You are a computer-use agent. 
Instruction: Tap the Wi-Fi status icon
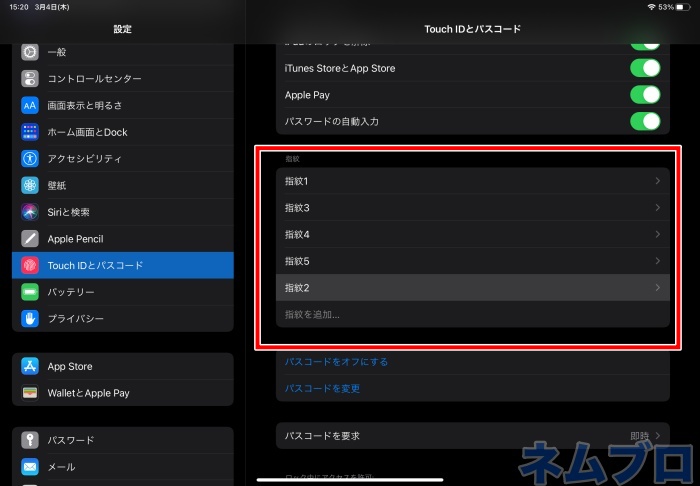click(651, 7)
